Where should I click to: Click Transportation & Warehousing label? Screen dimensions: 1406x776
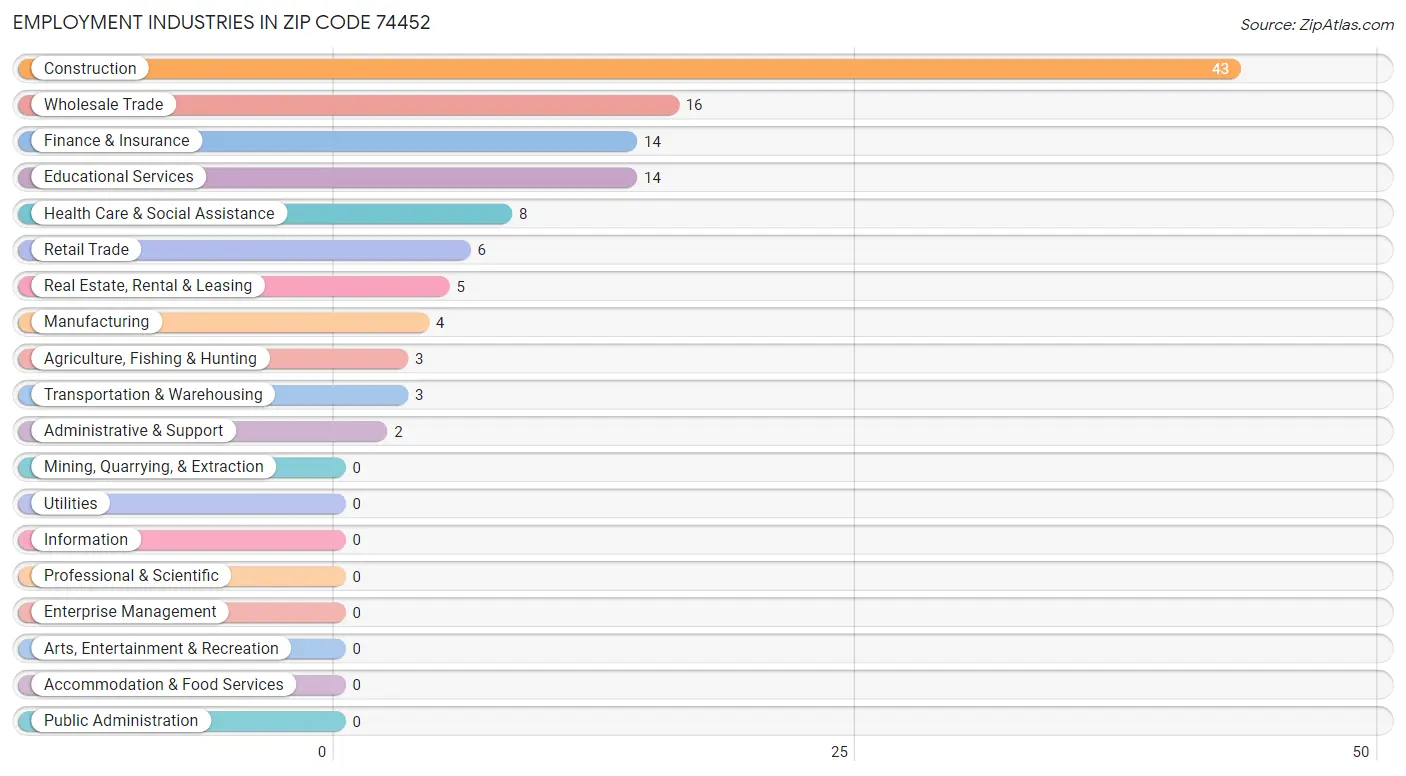tap(153, 394)
